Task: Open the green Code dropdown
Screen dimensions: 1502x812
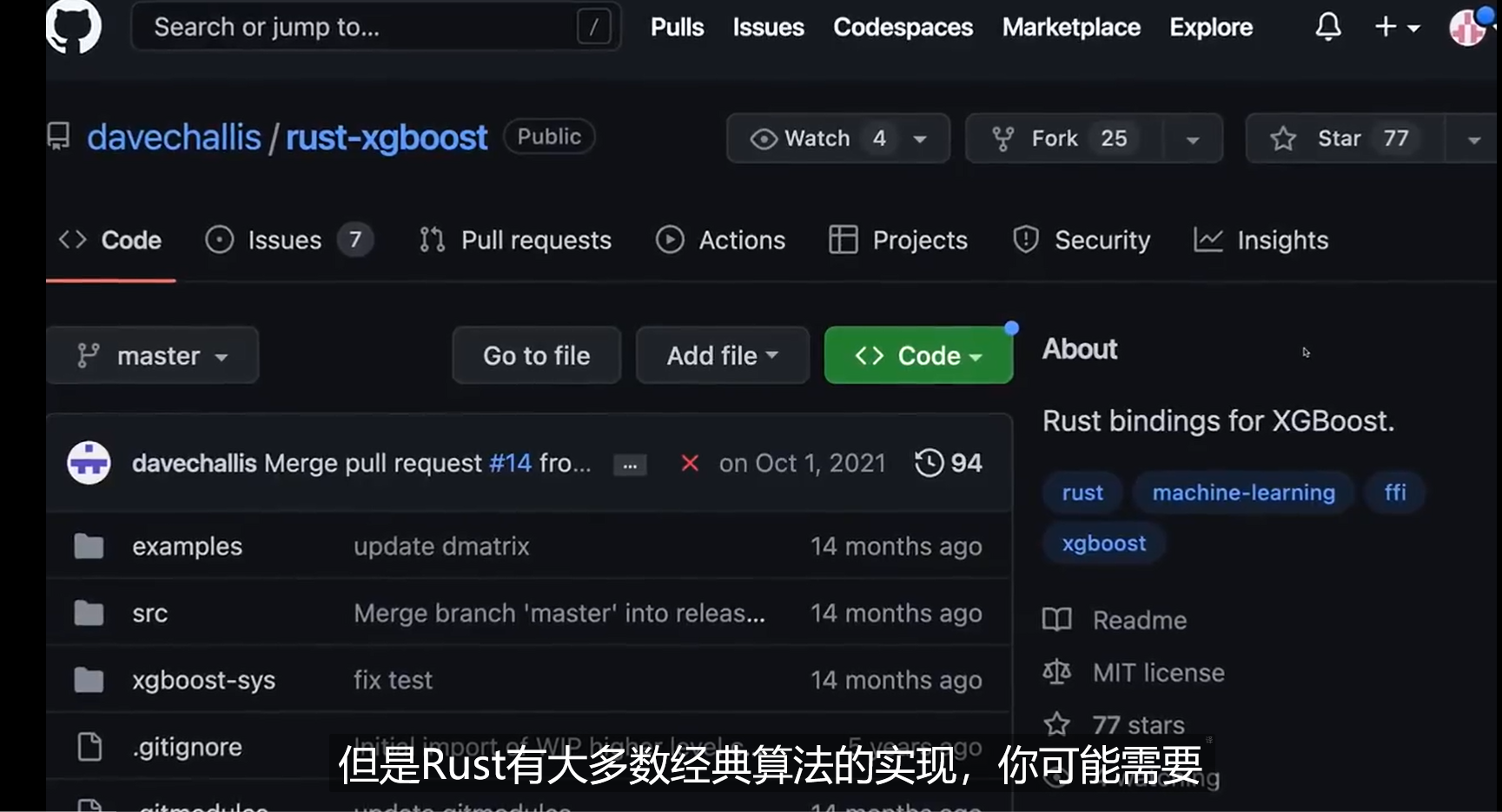Action: [x=918, y=355]
